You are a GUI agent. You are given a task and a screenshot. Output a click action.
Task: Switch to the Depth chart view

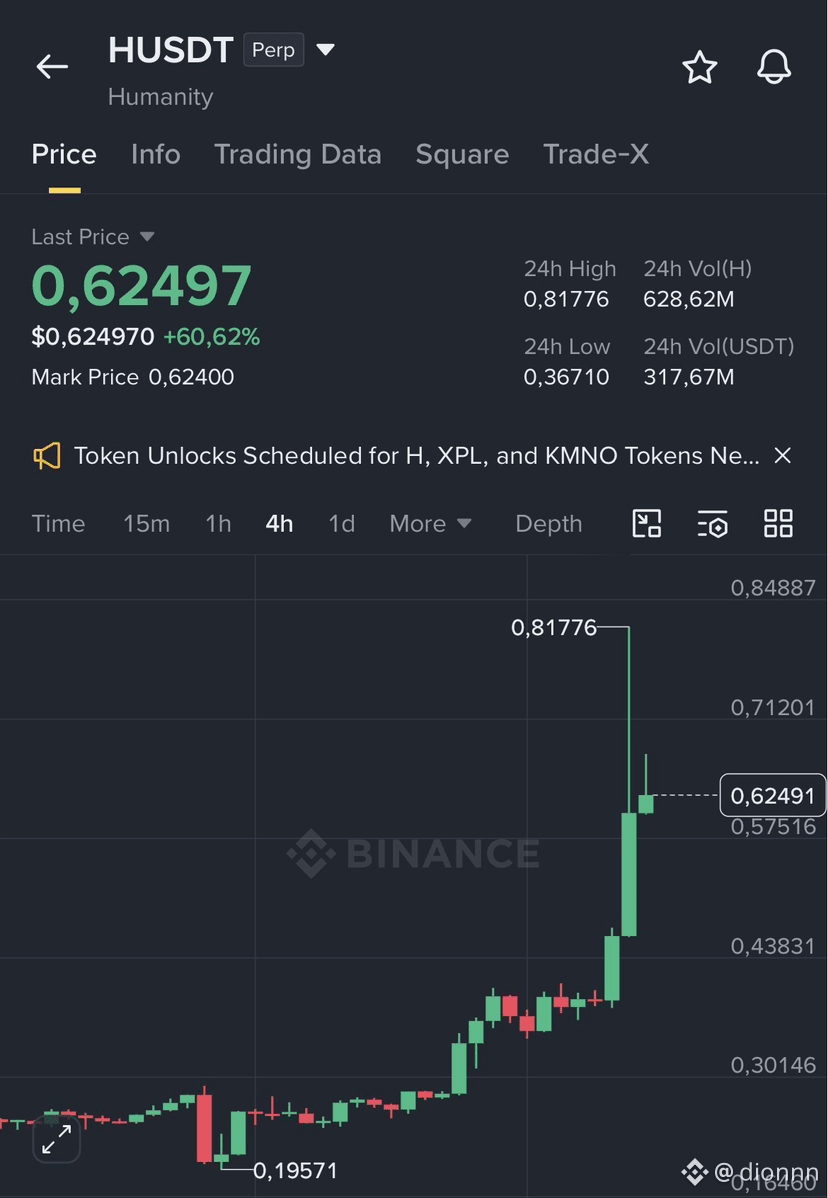tap(548, 524)
